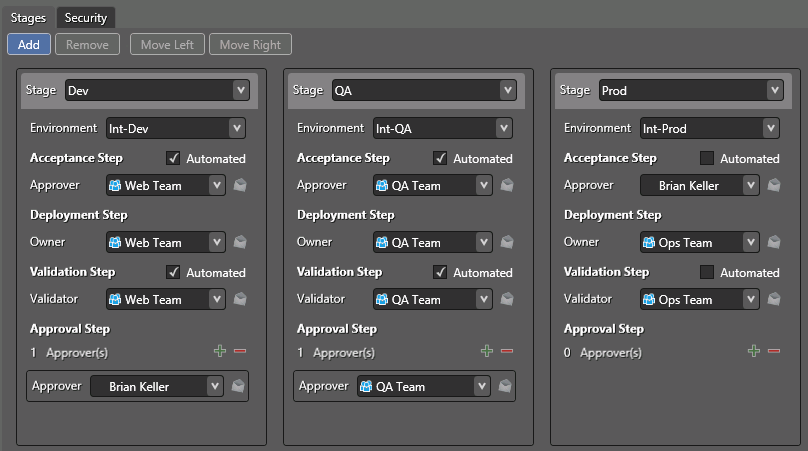
Task: Open the Ops Team Validator dropdown in Prod
Action: click(x=750, y=299)
